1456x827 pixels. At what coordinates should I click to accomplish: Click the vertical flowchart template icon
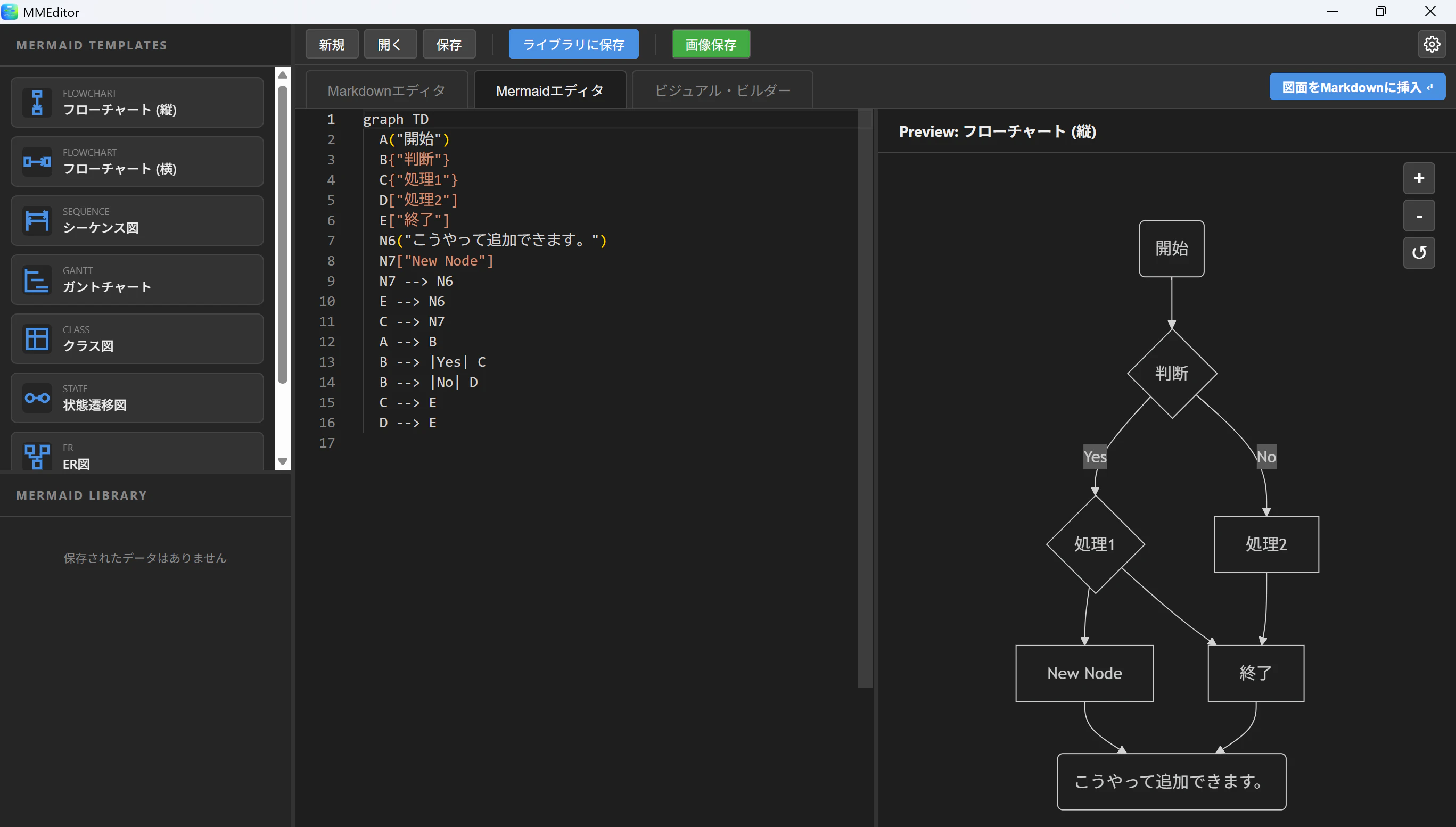[37, 103]
